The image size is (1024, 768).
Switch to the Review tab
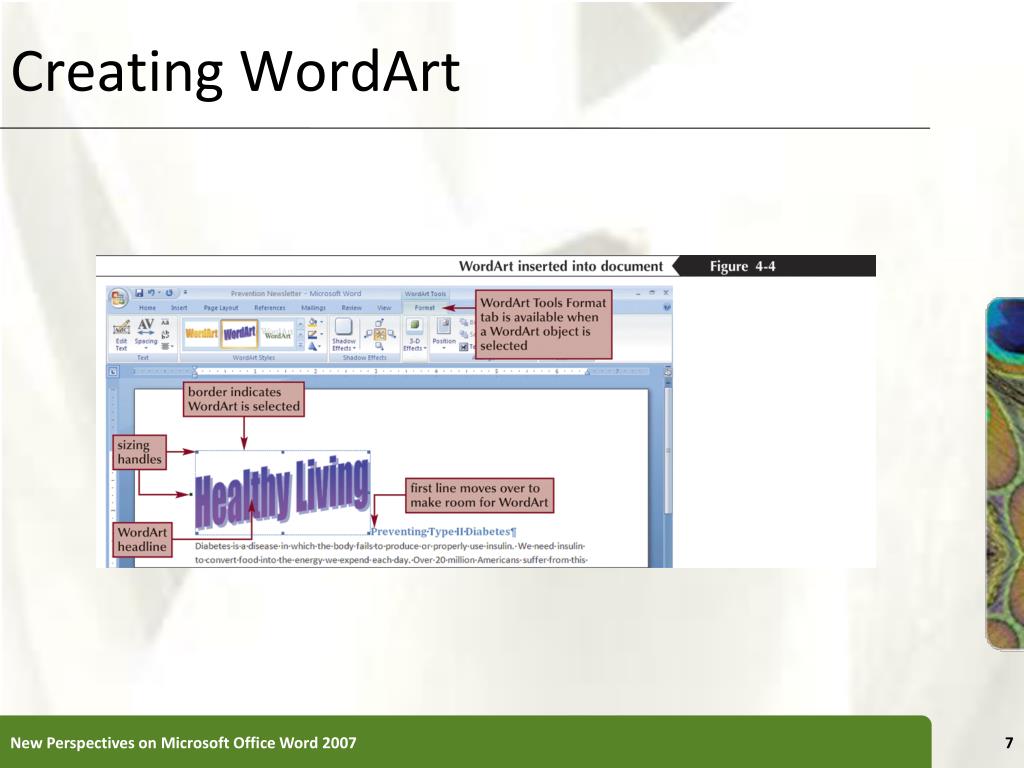coord(351,308)
